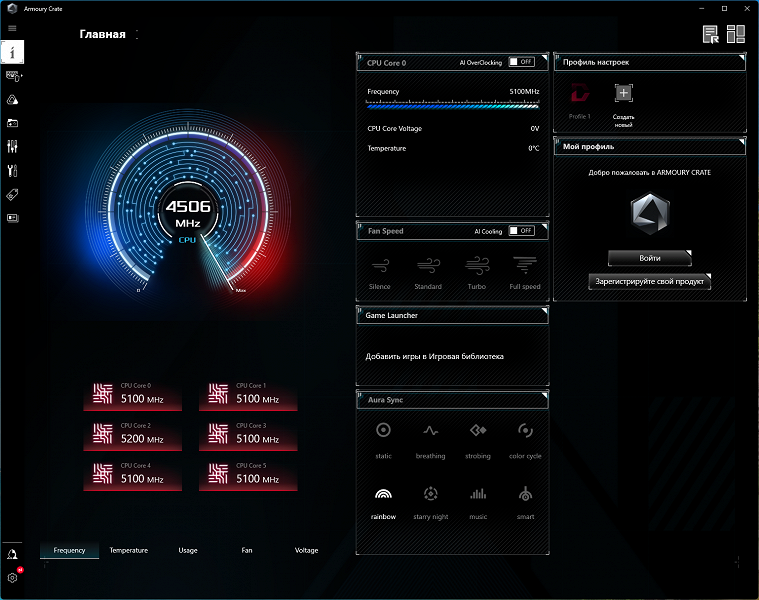Choose starry night Aura effect
759x600 pixels.
431,502
